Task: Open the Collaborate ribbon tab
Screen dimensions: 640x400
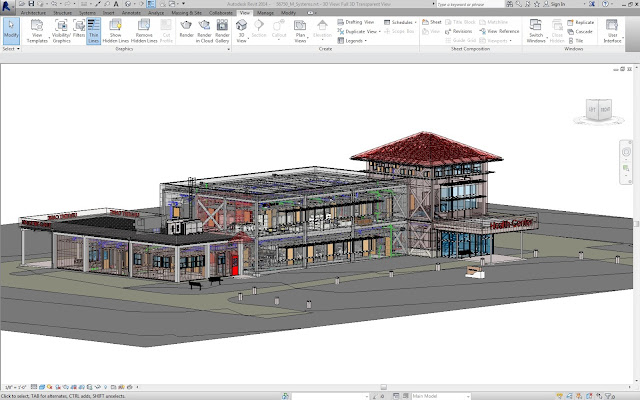Action: coord(221,13)
